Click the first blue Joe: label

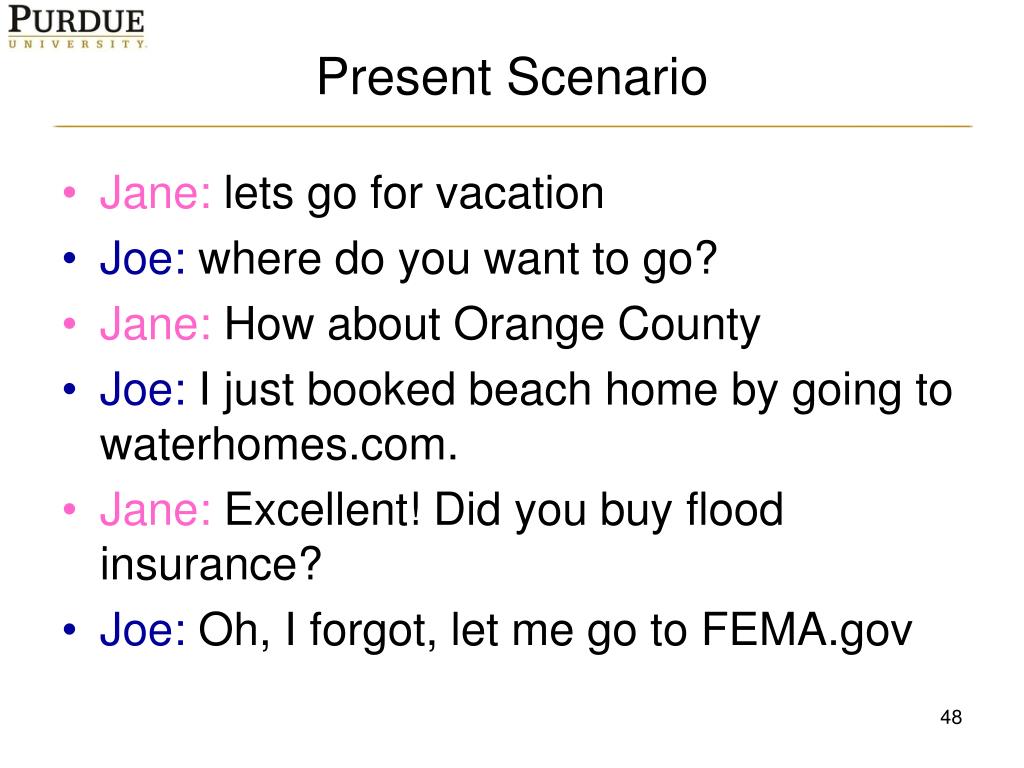coord(143,259)
